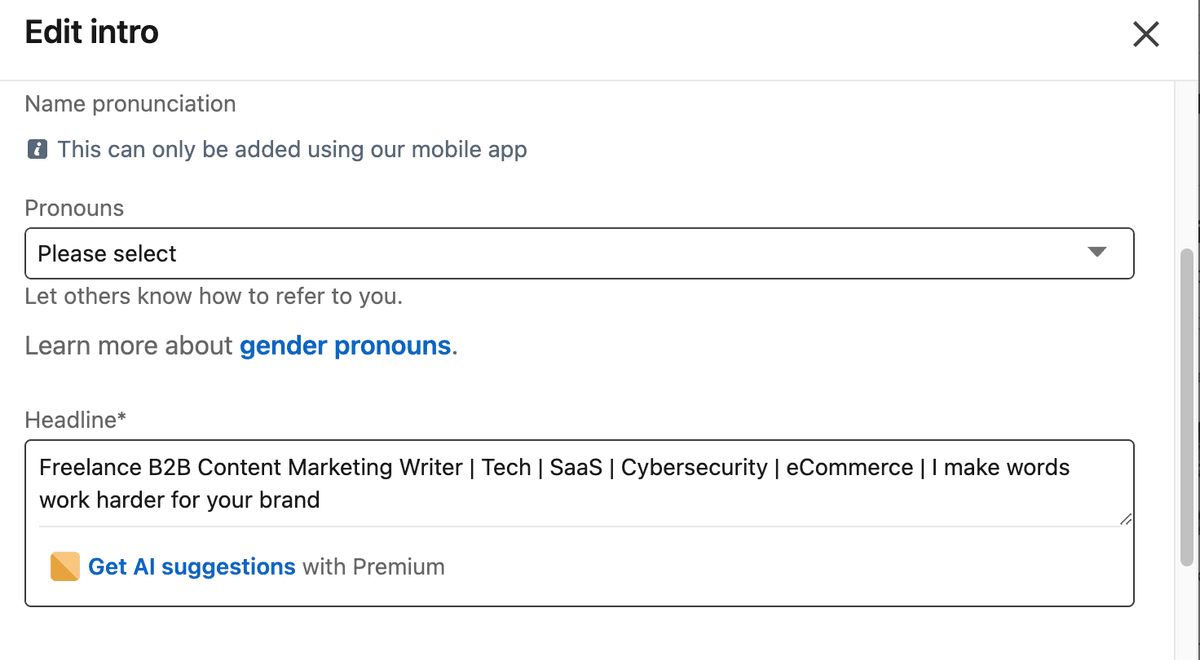Click the Pronouns field label

tap(74, 208)
